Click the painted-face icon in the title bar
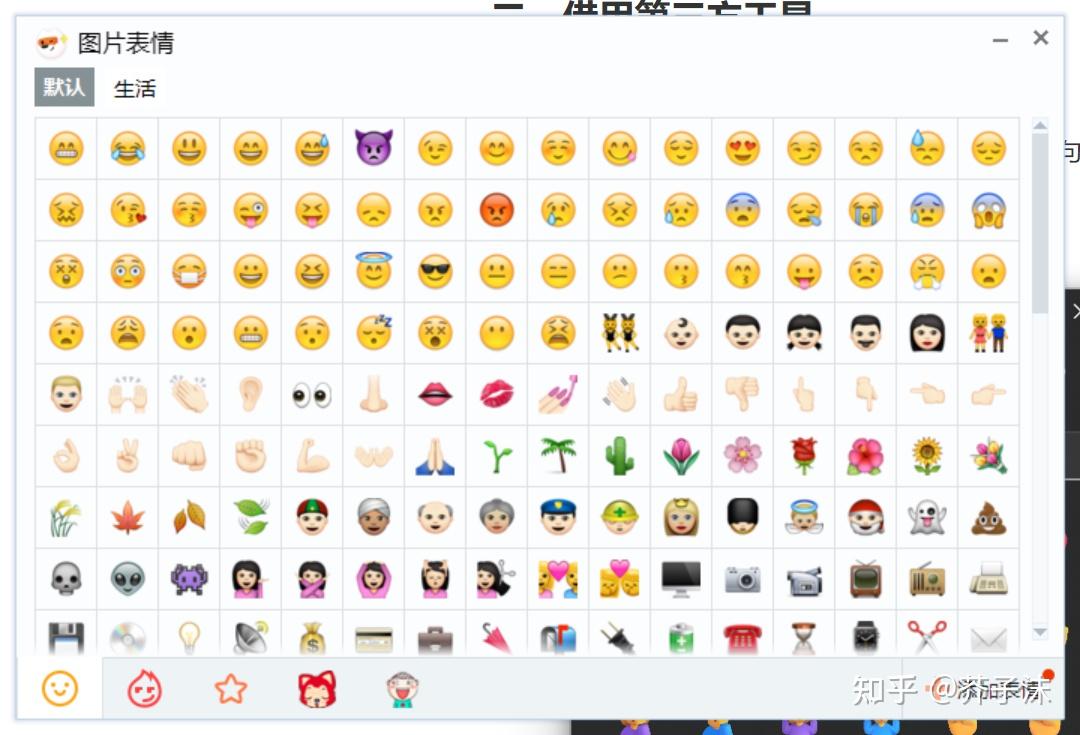Viewport: 1080px width, 735px height. pos(49,43)
